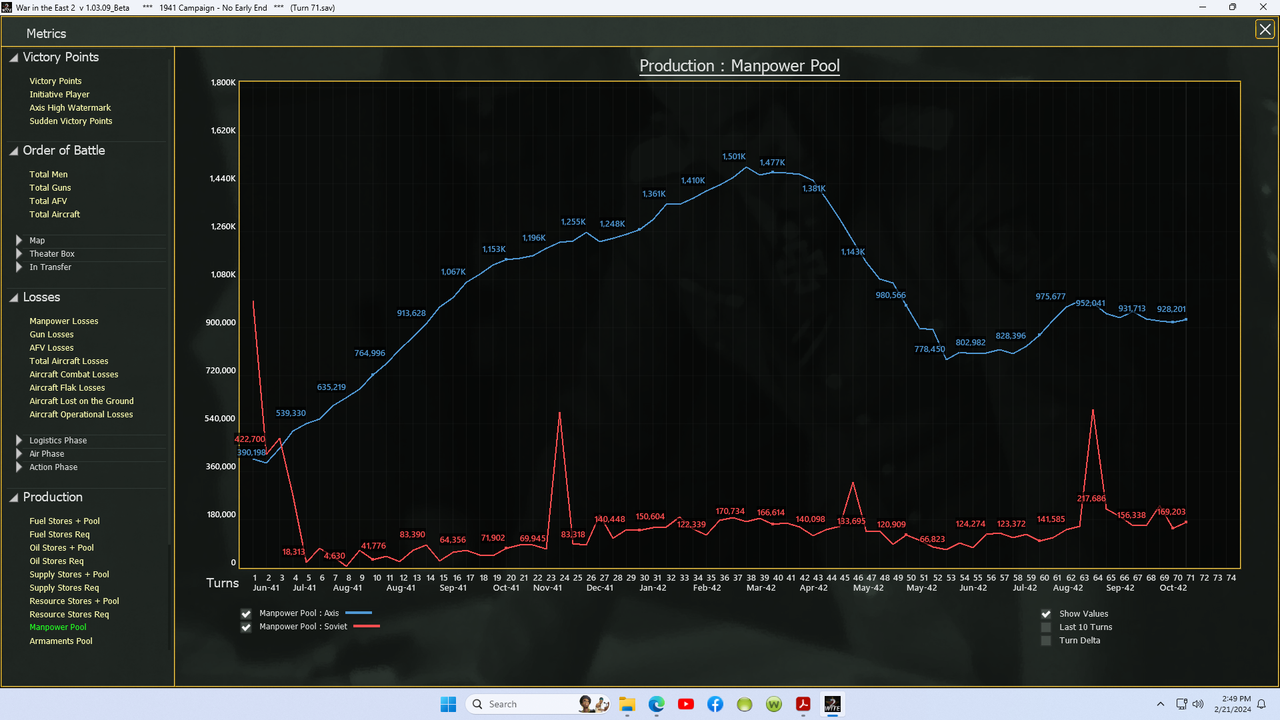Enable the Turn Delta checkbox
The height and width of the screenshot is (720, 1280).
tap(1047, 640)
